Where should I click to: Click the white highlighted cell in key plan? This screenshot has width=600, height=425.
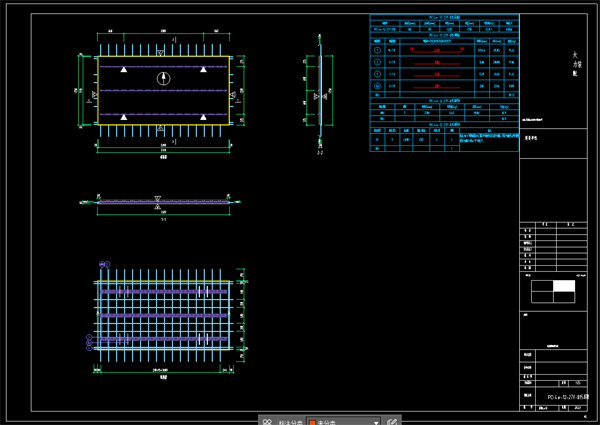pyautogui.click(x=564, y=286)
